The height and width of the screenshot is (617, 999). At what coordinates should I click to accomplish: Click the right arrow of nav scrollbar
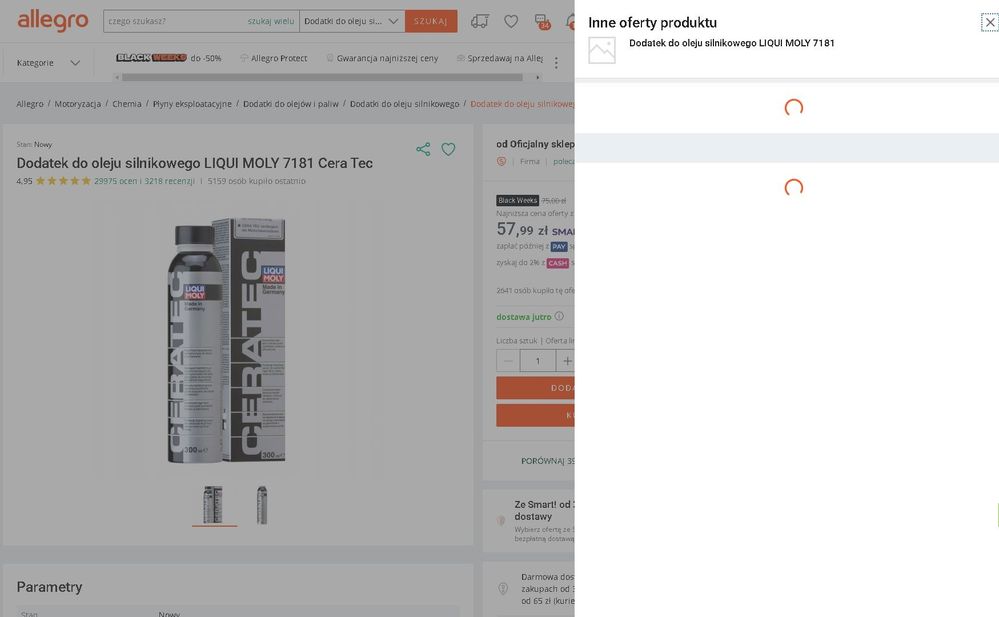(x=538, y=77)
